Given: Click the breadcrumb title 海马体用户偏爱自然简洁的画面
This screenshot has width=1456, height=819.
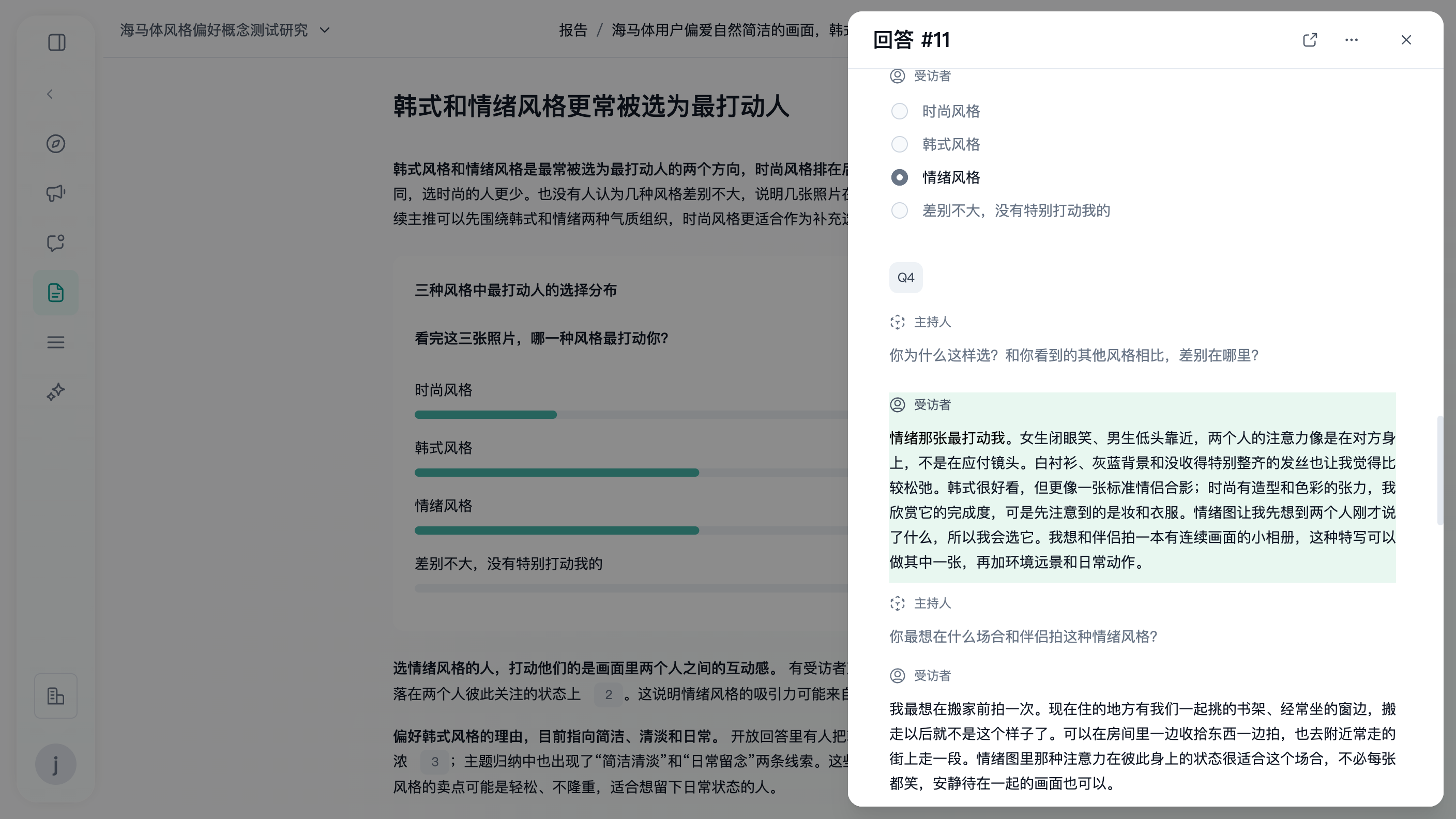Looking at the screenshot, I should (x=729, y=30).
